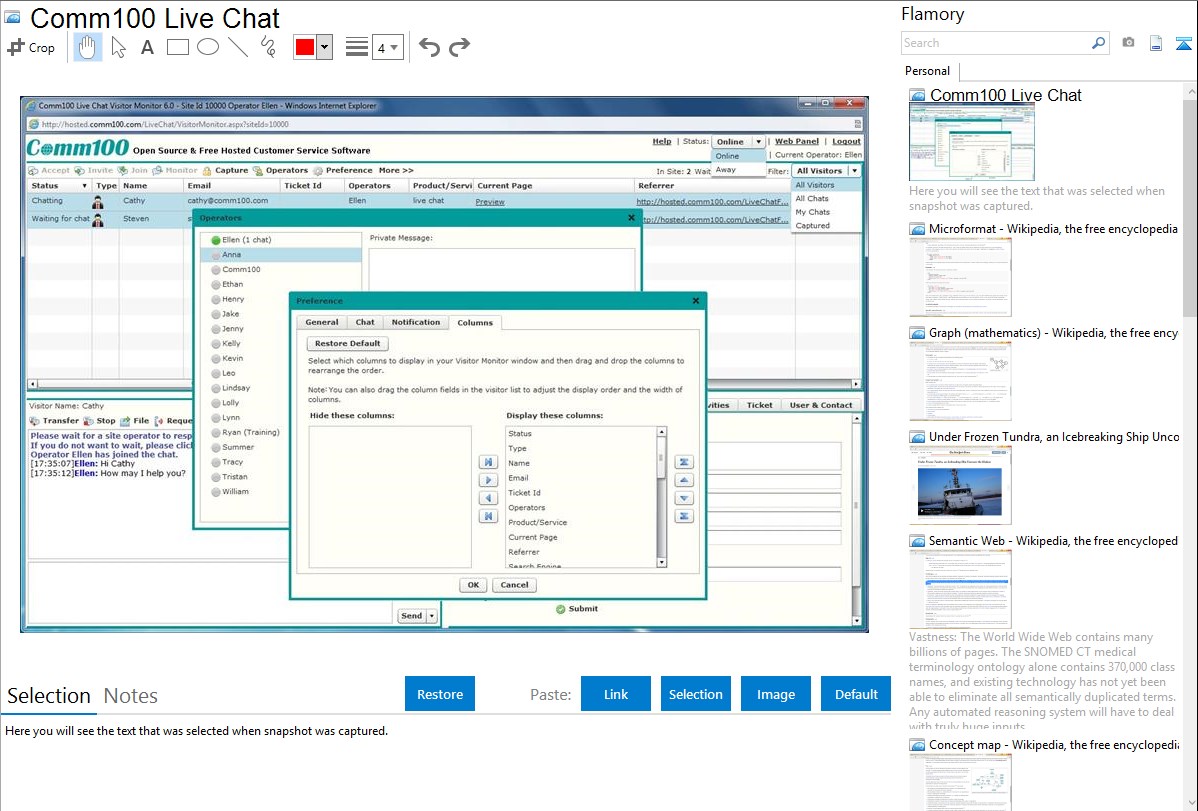Open the drawing color dropdown arrow
The height and width of the screenshot is (811, 1198).
point(325,47)
